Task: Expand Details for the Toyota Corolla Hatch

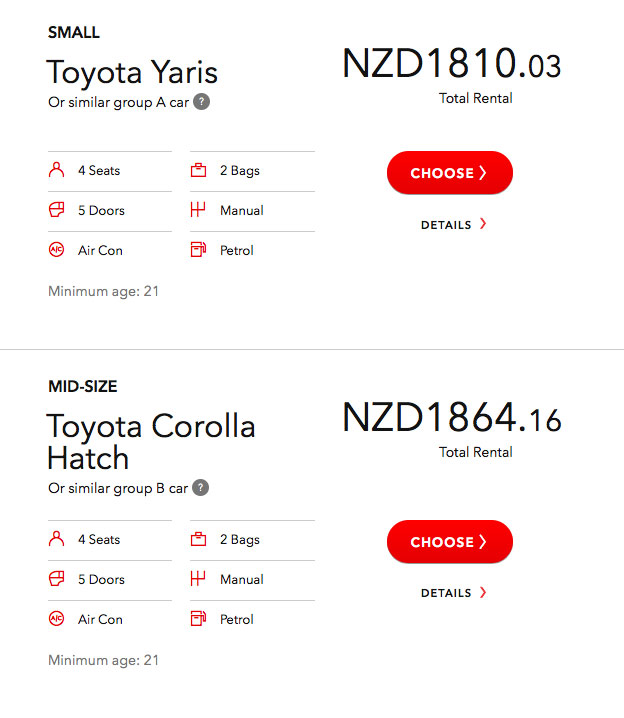Action: tap(453, 593)
